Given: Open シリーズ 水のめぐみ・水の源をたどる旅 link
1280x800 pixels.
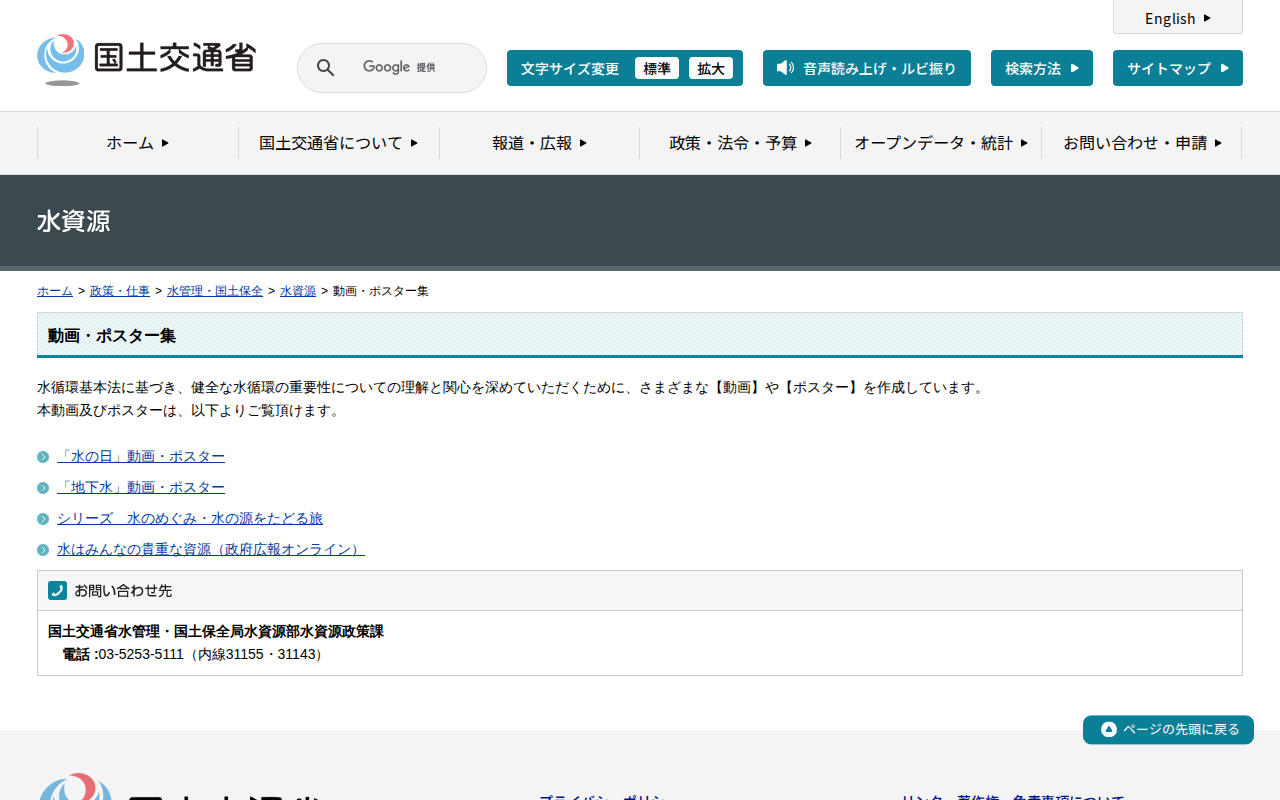Looking at the screenshot, I should (x=190, y=518).
